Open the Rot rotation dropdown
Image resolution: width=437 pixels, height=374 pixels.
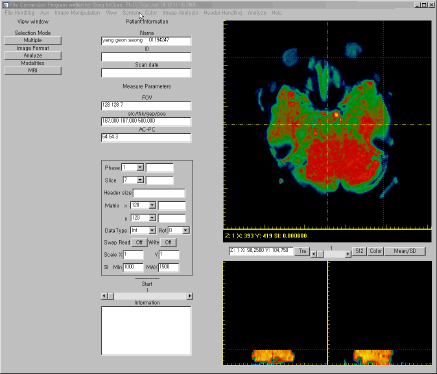tap(186, 230)
